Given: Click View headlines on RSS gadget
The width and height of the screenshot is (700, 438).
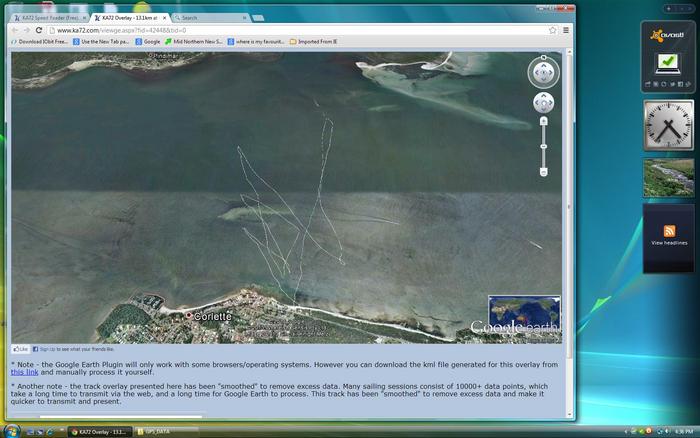Looking at the screenshot, I should (x=669, y=243).
